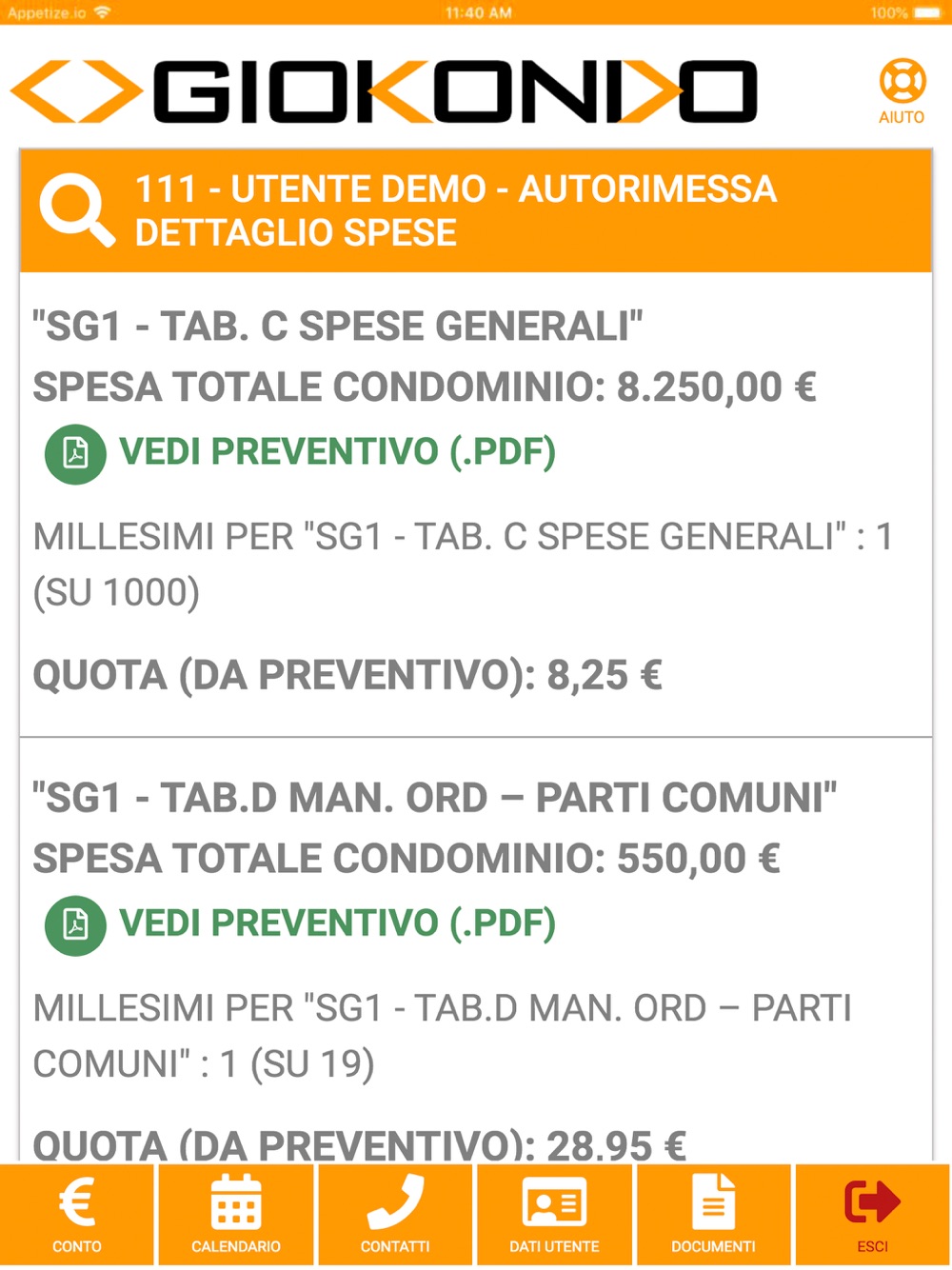Tap the magnifier search icon in header

tap(76, 210)
